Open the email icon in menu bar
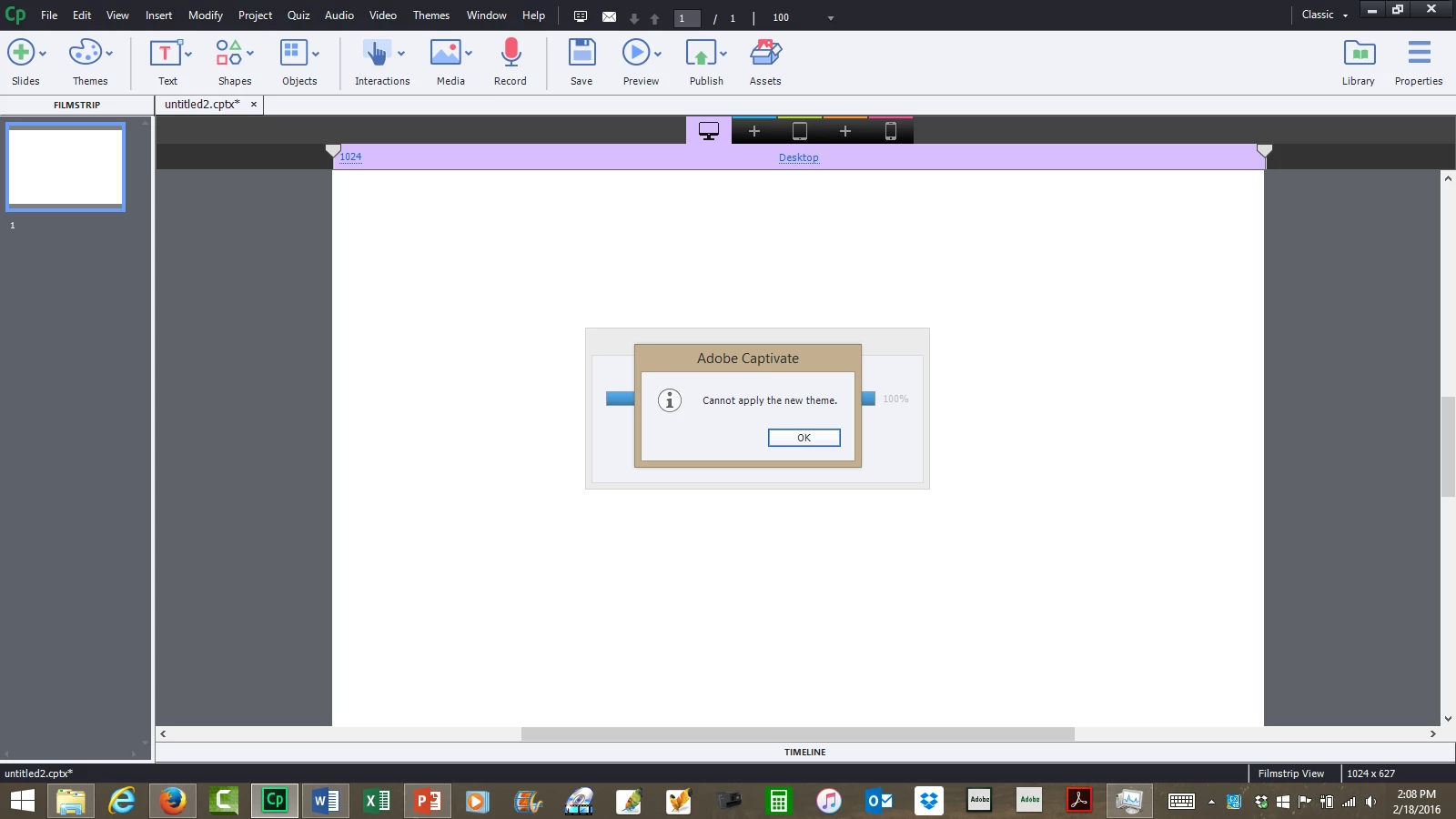 [x=609, y=16]
